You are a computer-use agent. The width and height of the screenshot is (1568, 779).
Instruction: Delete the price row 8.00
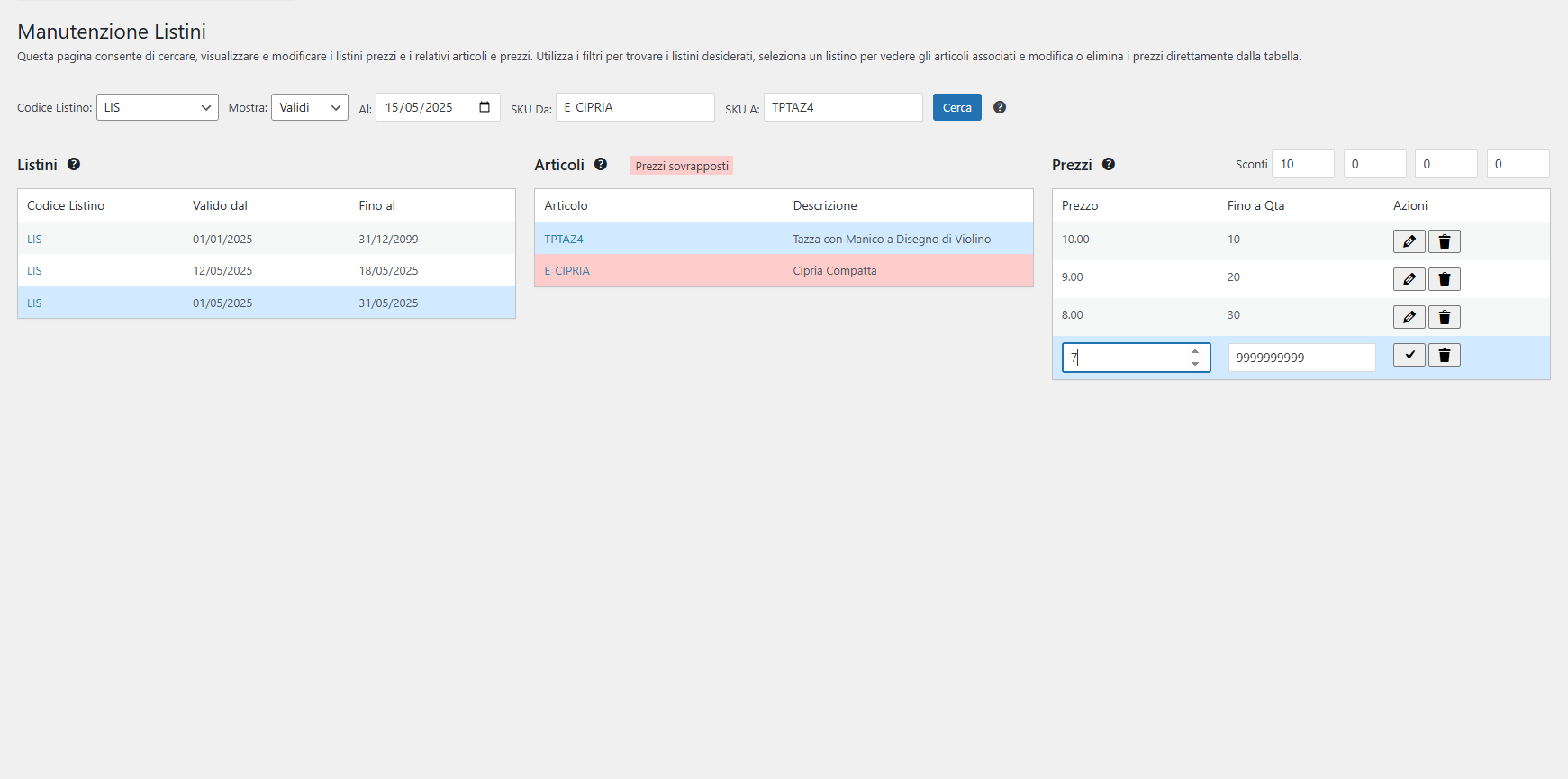[1445, 317]
